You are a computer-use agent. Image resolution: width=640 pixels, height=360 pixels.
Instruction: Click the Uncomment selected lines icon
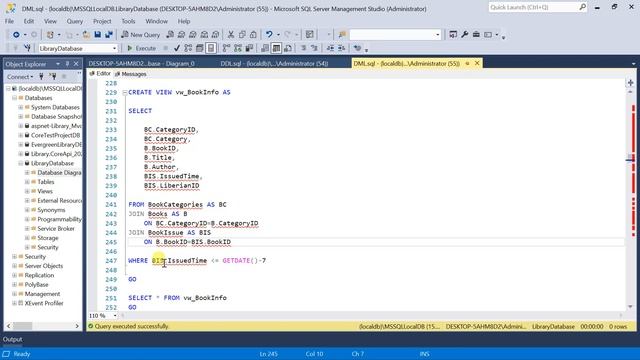click(314, 48)
